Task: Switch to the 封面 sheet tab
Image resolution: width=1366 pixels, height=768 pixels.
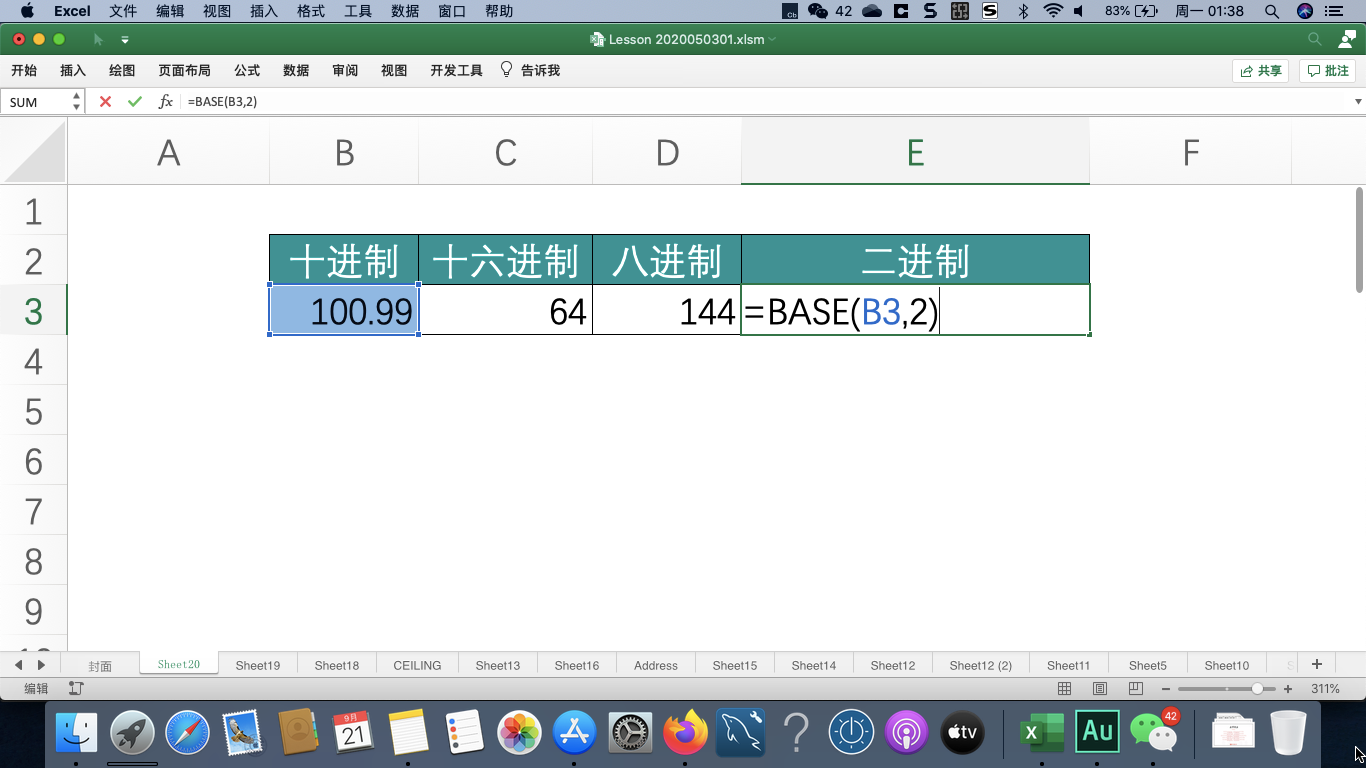Action: (100, 665)
